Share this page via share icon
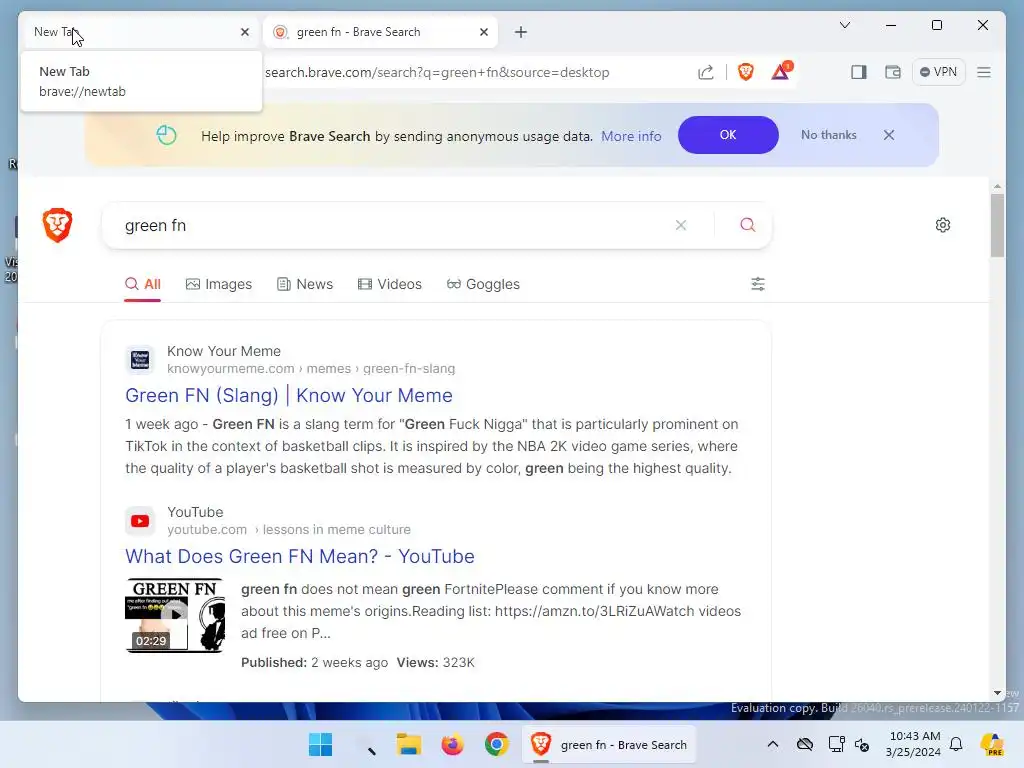 point(705,72)
